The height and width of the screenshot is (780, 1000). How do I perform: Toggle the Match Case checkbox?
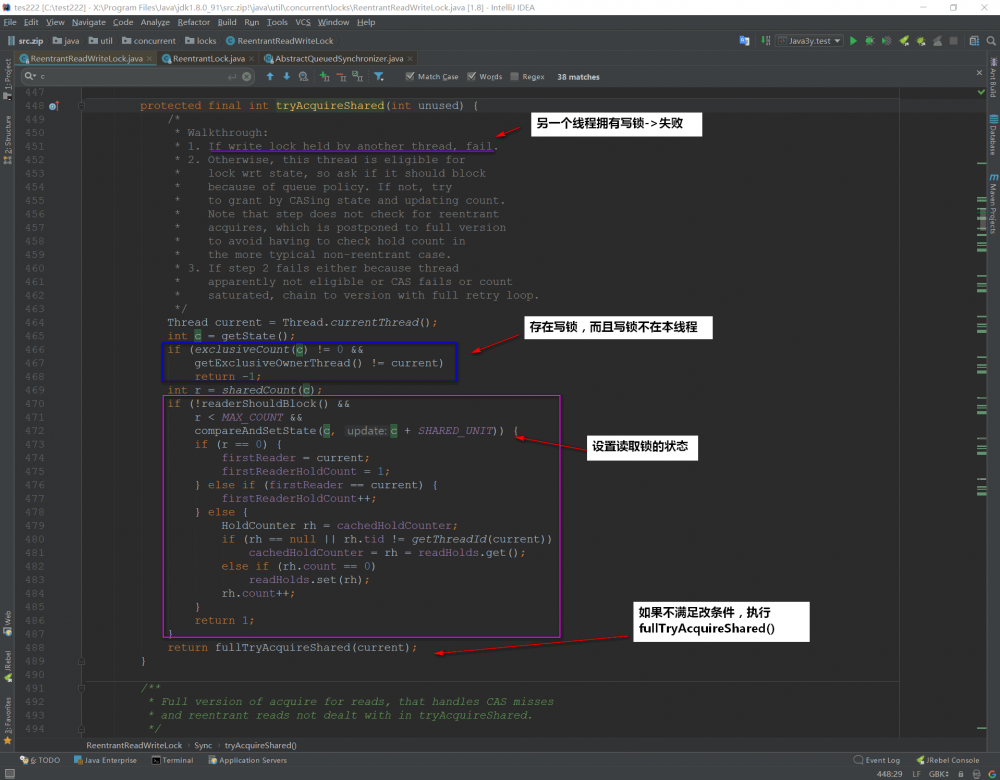tap(410, 76)
